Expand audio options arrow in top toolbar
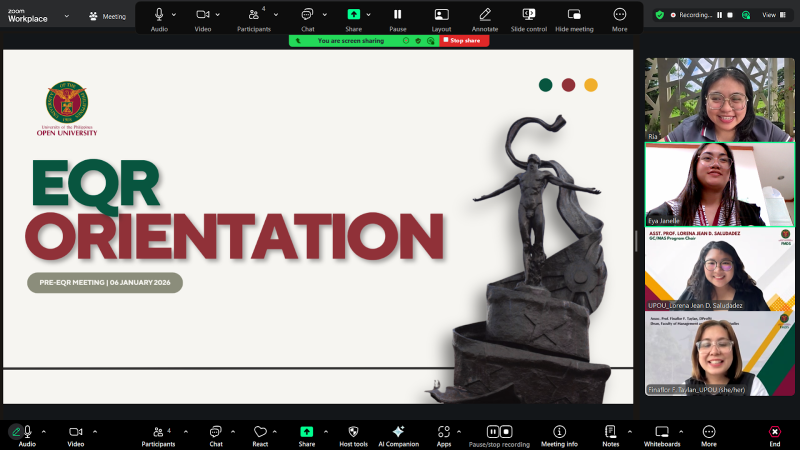The height and width of the screenshot is (450, 800). [174, 15]
